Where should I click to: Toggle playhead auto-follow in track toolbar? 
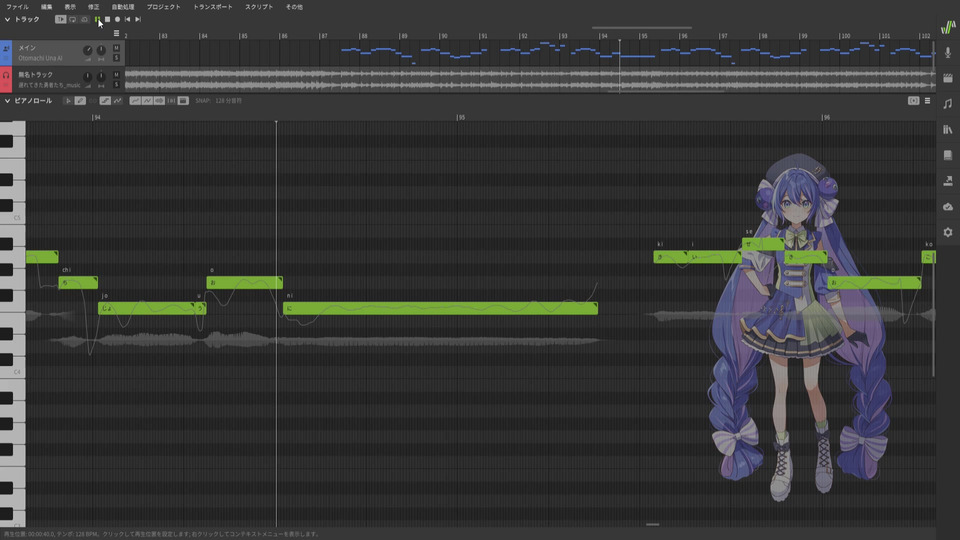60,20
